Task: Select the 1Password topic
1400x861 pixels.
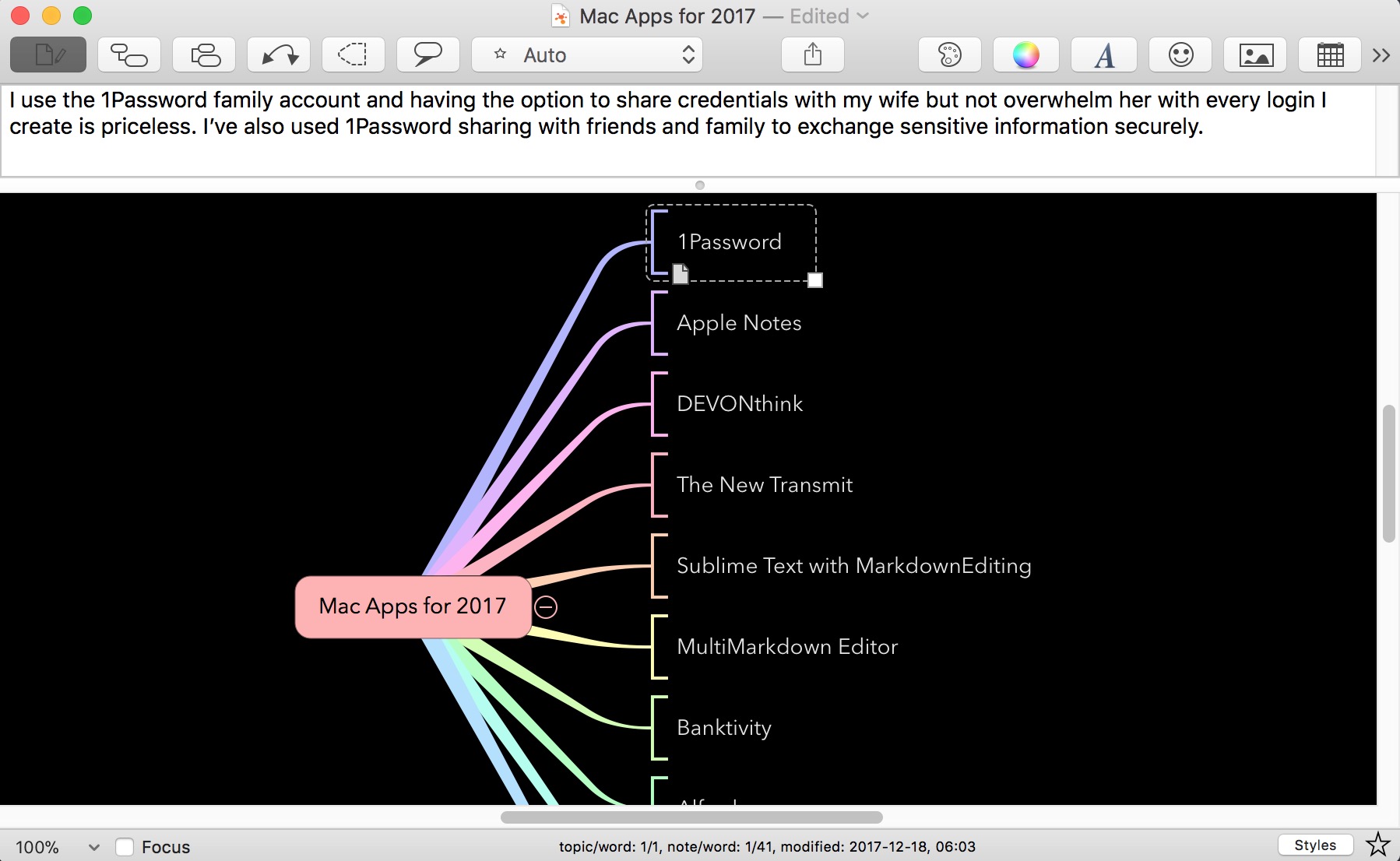Action: (729, 242)
